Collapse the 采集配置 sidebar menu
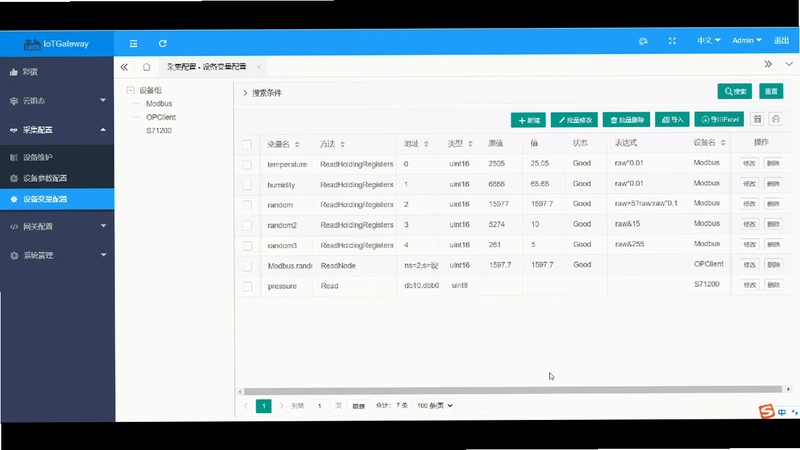The height and width of the screenshot is (450, 800). coord(57,130)
